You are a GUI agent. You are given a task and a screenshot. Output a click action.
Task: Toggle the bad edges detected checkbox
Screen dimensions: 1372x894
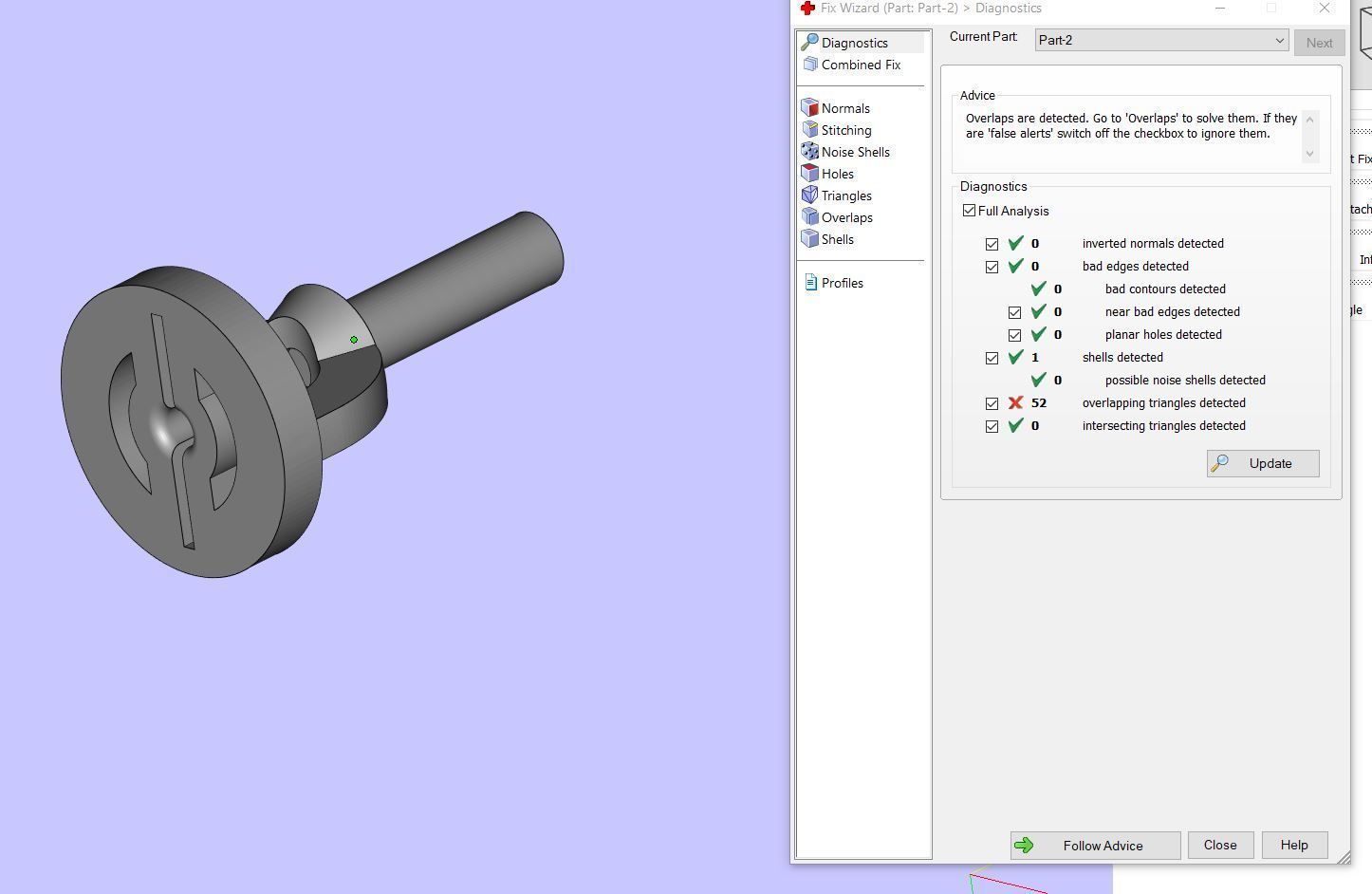point(992,267)
